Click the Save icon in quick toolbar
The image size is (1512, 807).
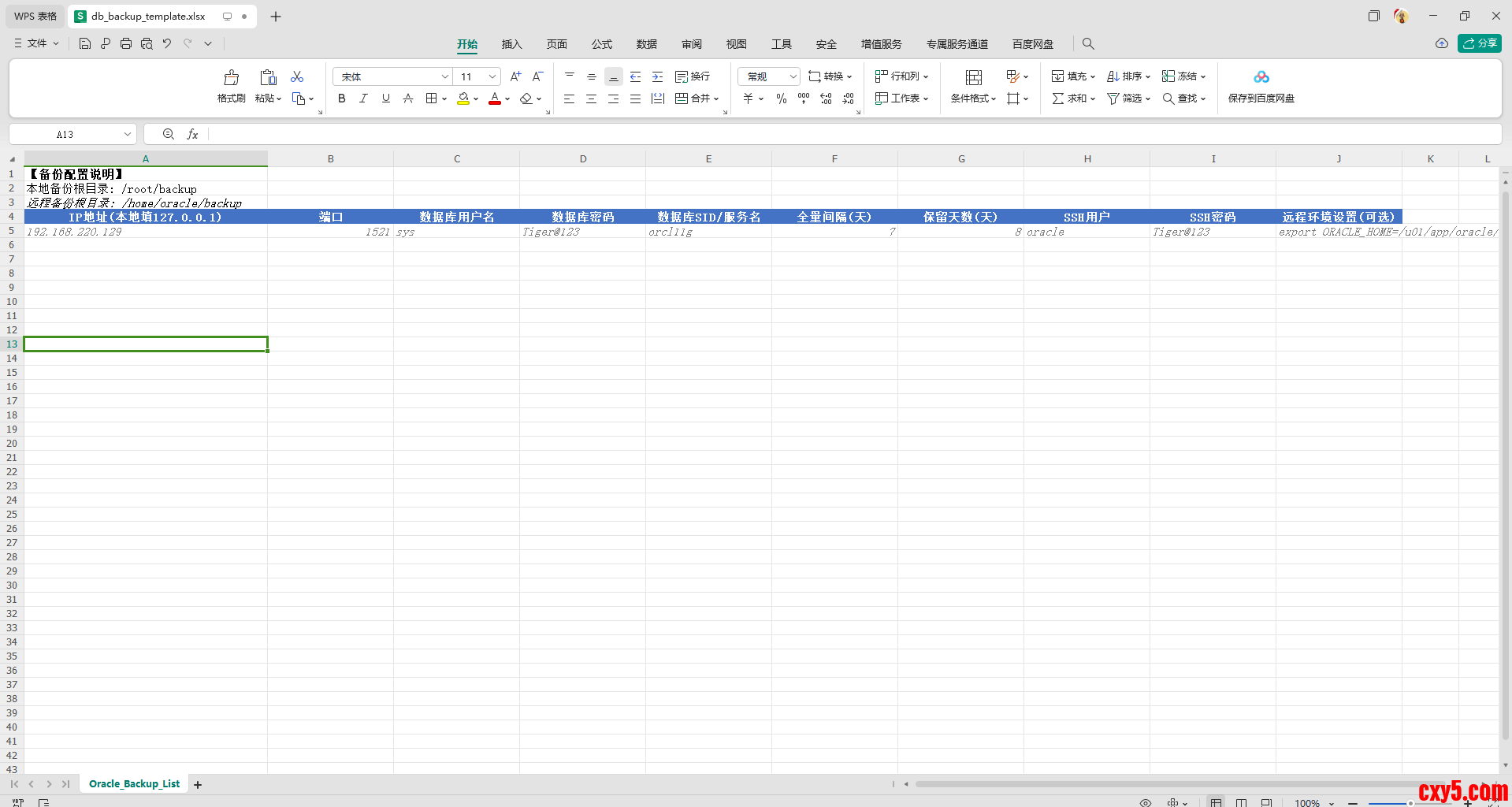tap(85, 43)
